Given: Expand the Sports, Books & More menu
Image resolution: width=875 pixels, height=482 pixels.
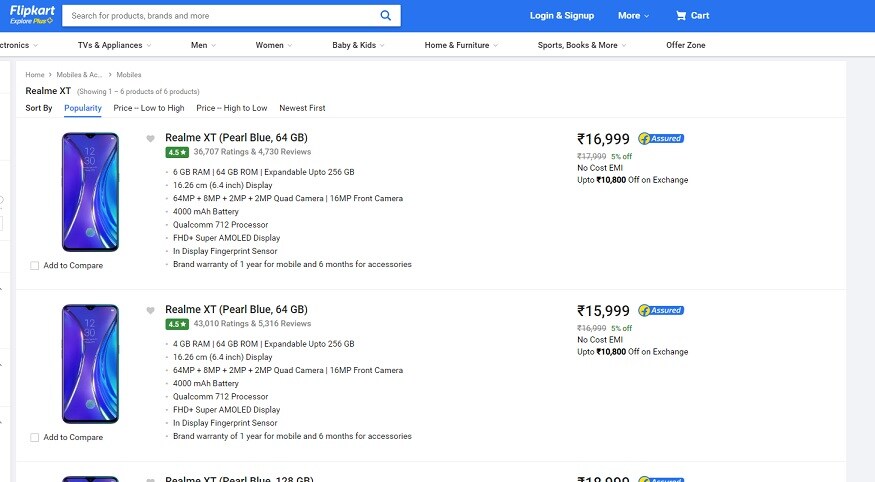Looking at the screenshot, I should pyautogui.click(x=581, y=45).
